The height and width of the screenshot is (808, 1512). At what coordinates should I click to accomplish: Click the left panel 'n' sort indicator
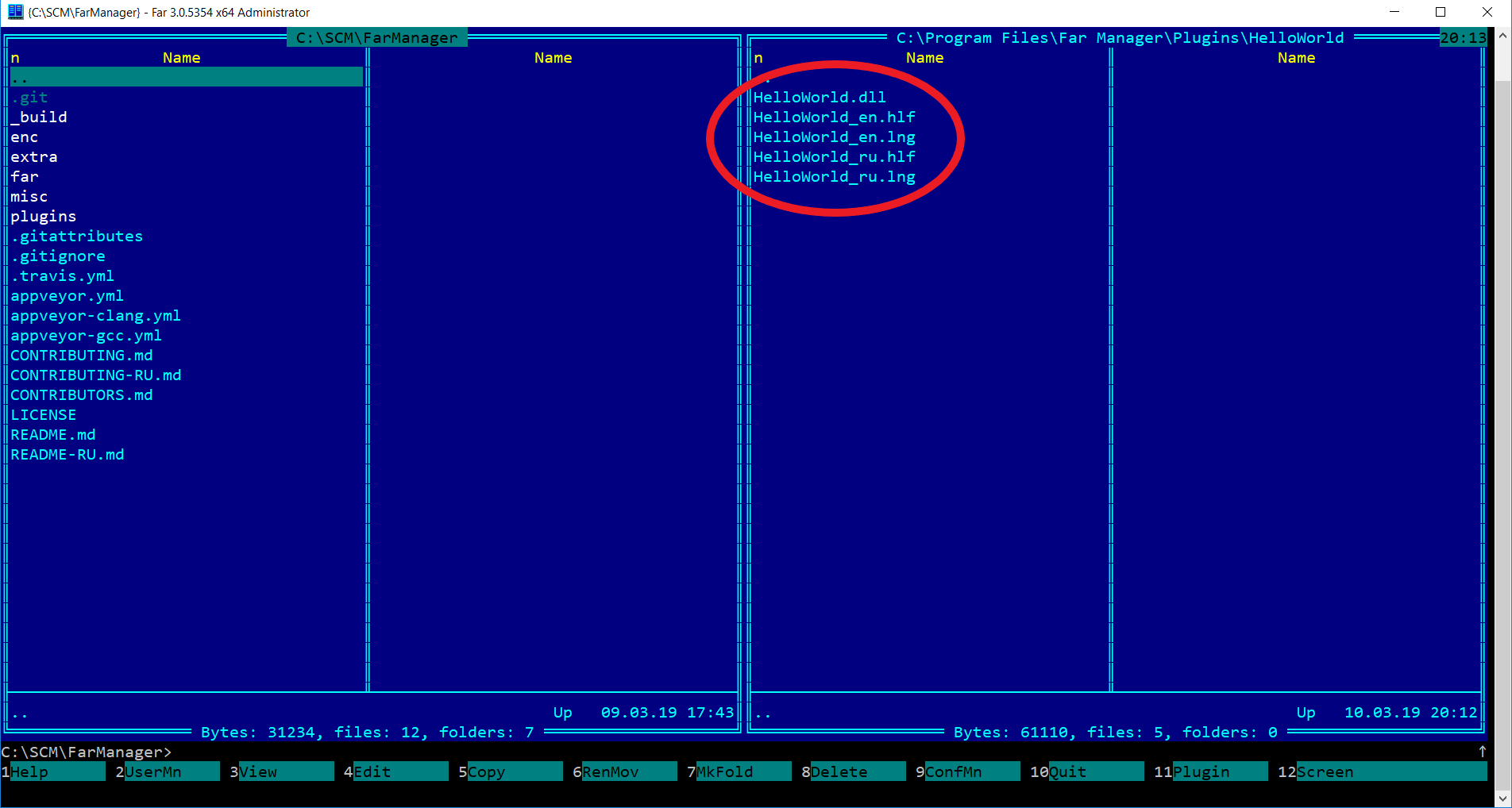(x=15, y=57)
